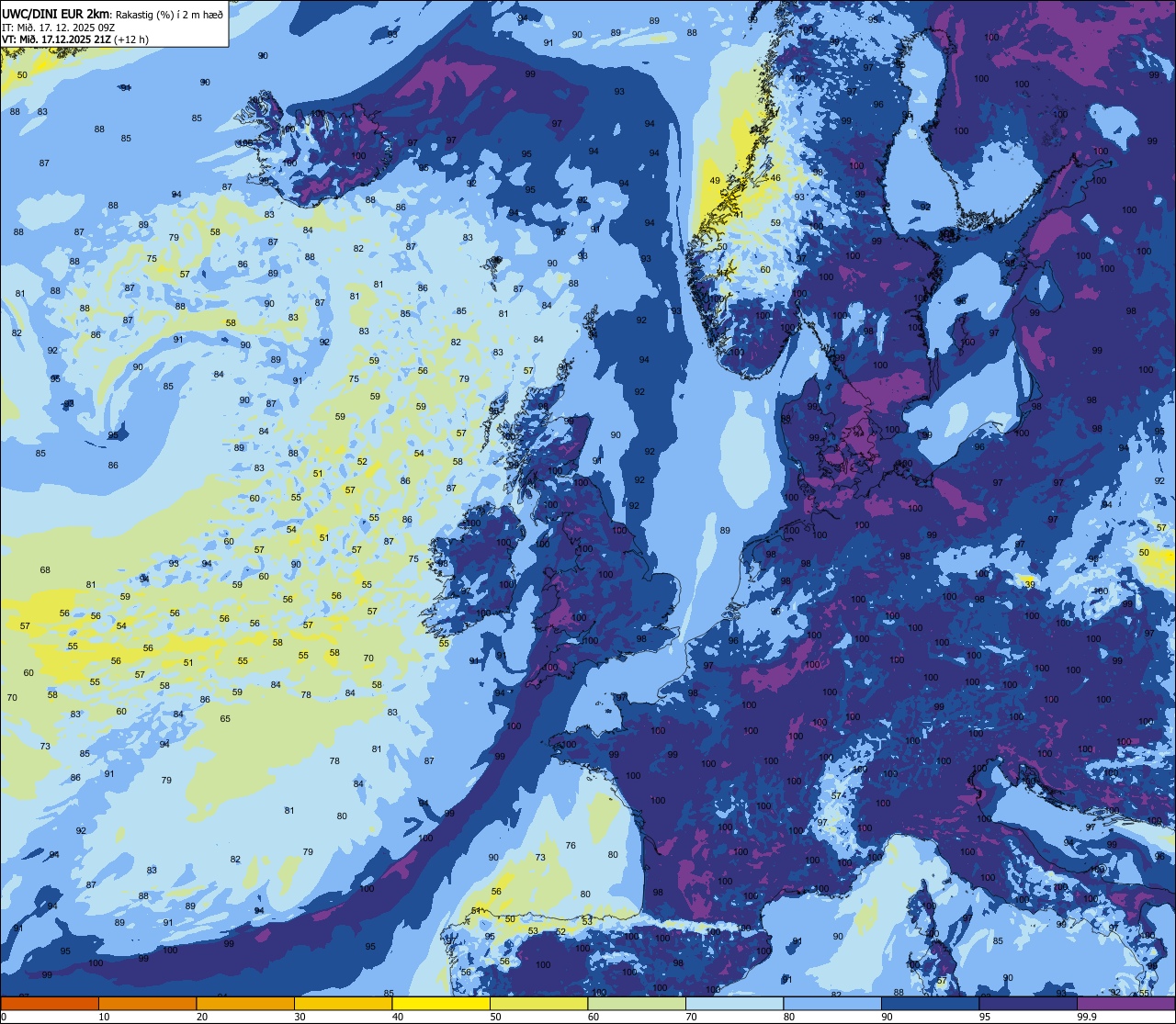1176x1024 pixels.
Task: Click the light green 60–70 legend segment
Action: pyautogui.click(x=637, y=1003)
